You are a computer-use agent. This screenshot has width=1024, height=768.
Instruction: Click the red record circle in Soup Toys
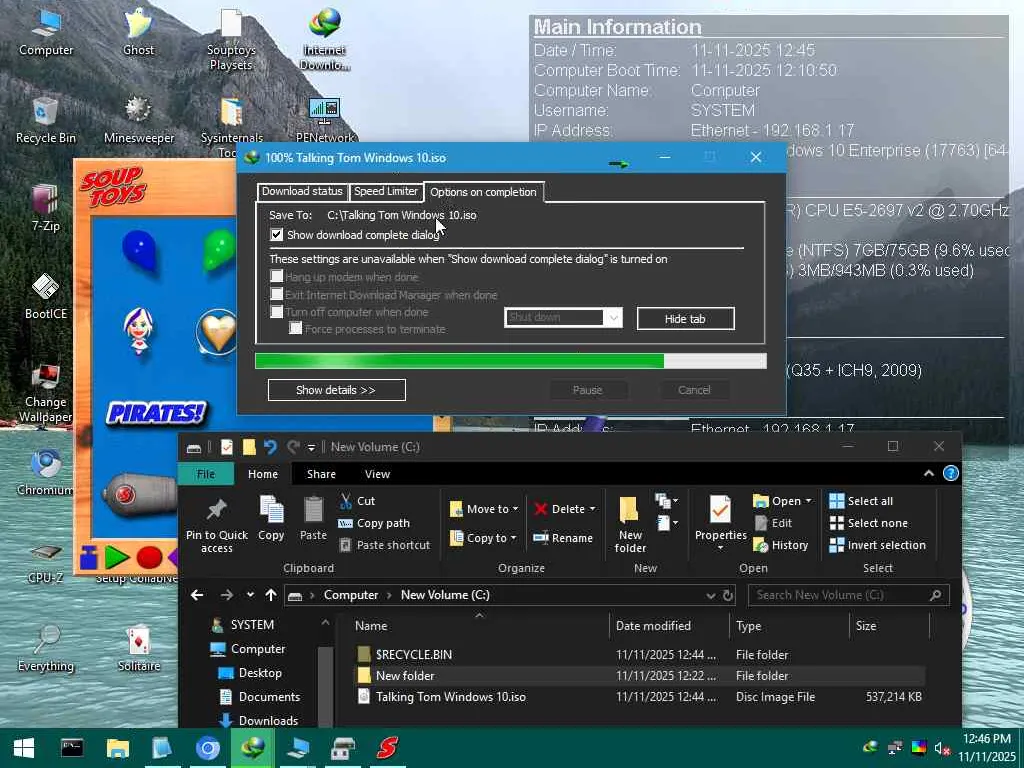pos(149,558)
